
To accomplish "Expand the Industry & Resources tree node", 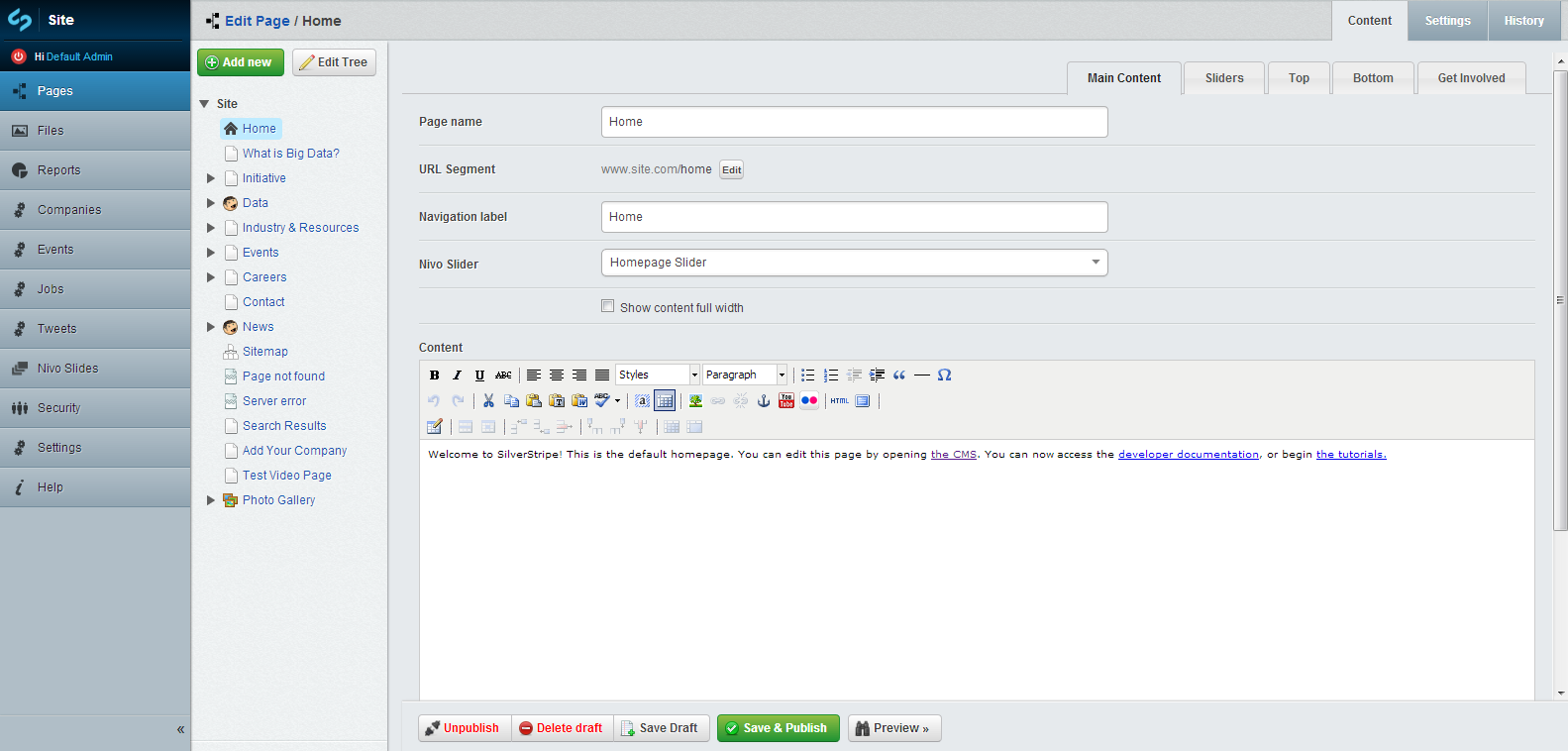I will pos(211,228).
